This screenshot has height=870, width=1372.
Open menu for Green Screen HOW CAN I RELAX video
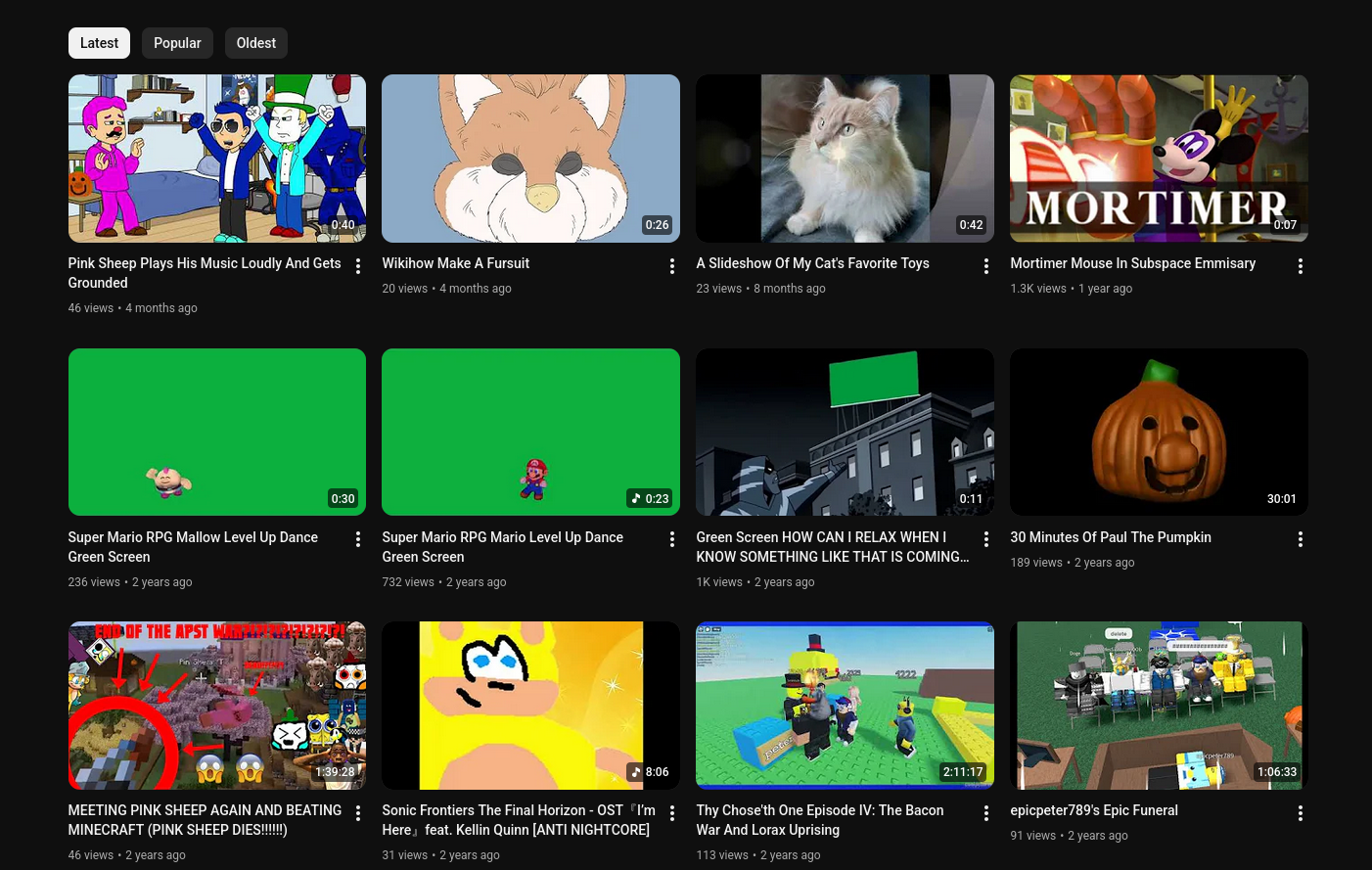click(x=985, y=539)
